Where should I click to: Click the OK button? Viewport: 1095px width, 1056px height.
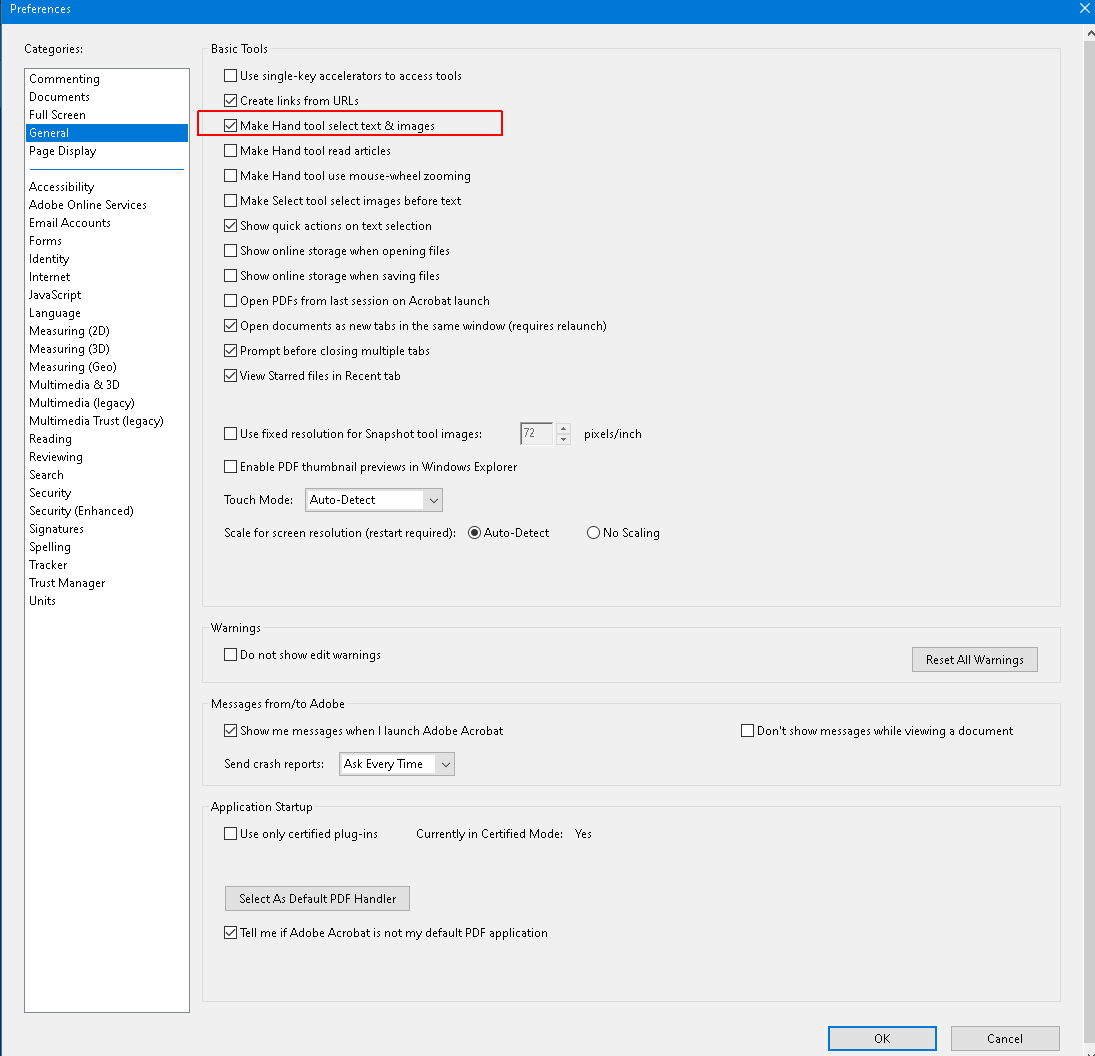click(881, 1038)
